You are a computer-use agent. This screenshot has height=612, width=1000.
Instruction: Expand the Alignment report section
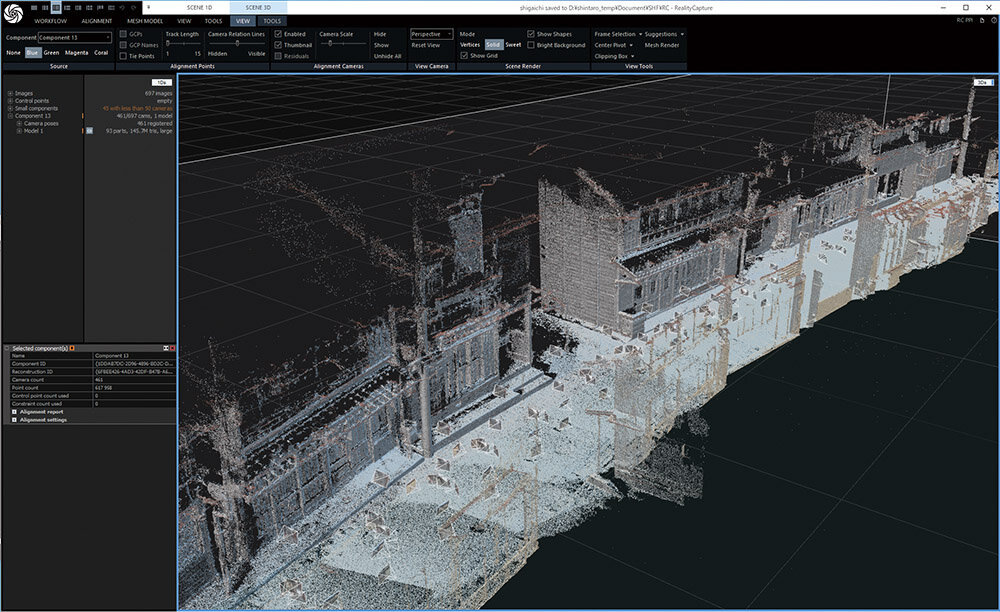coord(14,412)
